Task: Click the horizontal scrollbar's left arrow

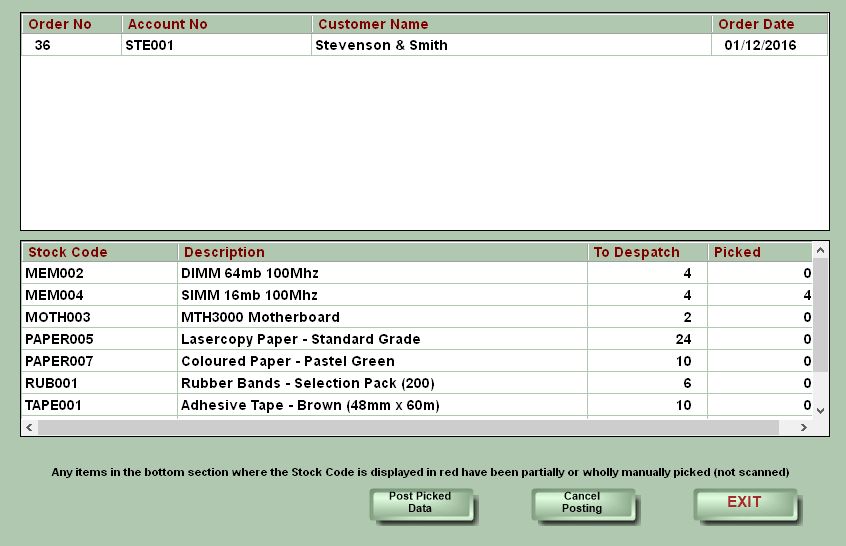Action: click(29, 428)
